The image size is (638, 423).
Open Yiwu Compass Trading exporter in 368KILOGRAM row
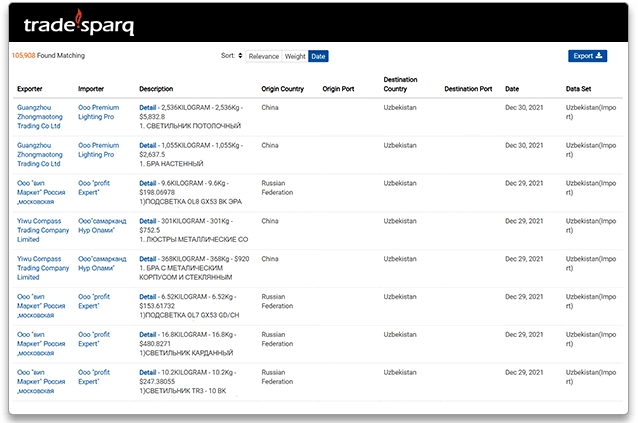(x=43, y=268)
